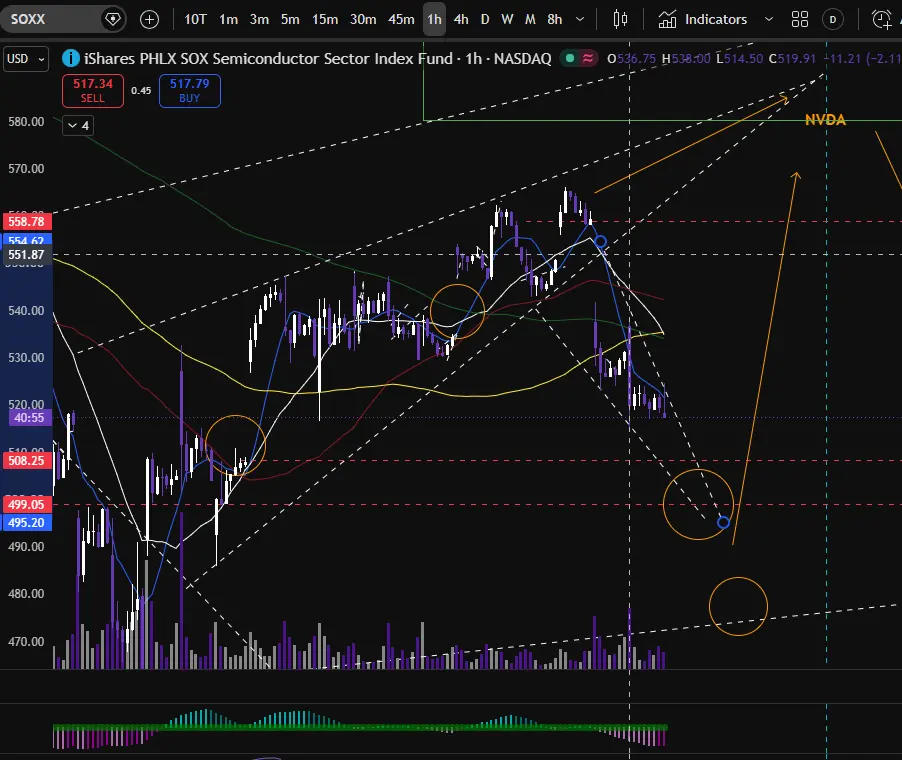Click the 508.25 red price label
This screenshot has height=760, width=902.
click(26, 460)
